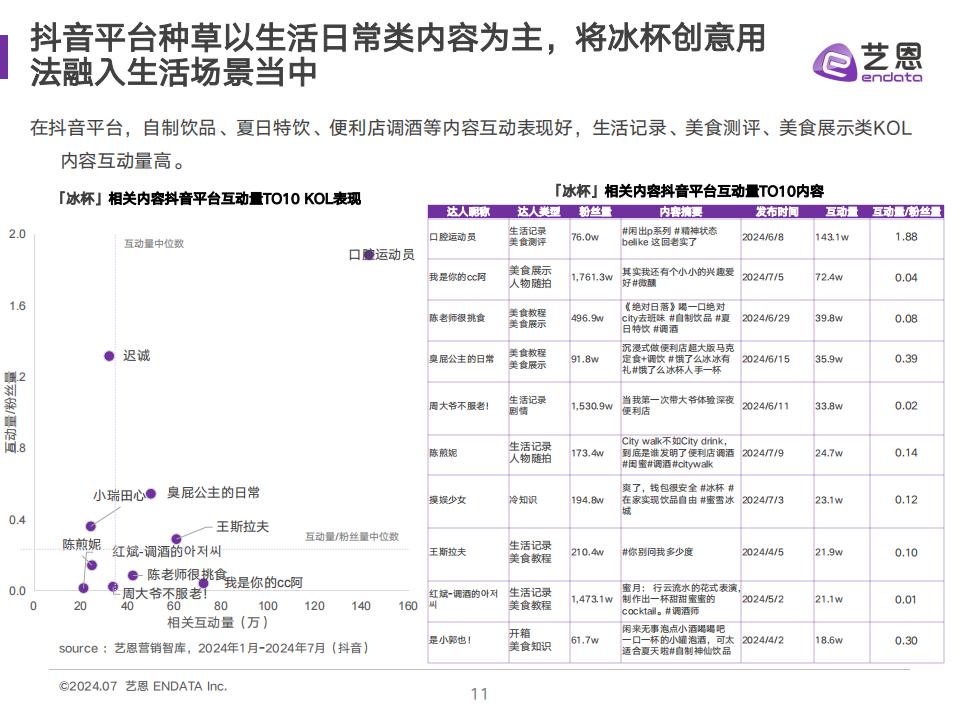Click the 互动量/粉丝量 table column header
The image size is (960, 720).
pos(907,212)
